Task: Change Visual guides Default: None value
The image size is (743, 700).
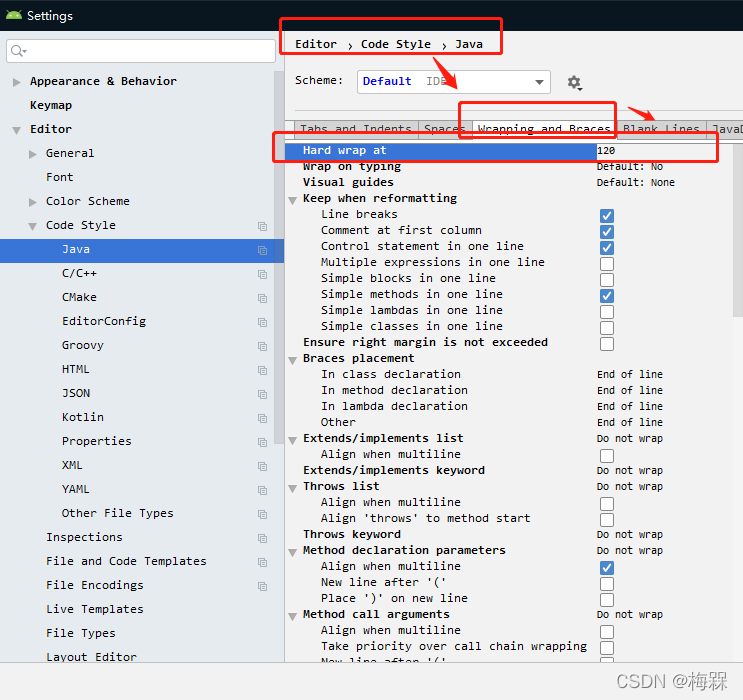Action: coord(635,182)
